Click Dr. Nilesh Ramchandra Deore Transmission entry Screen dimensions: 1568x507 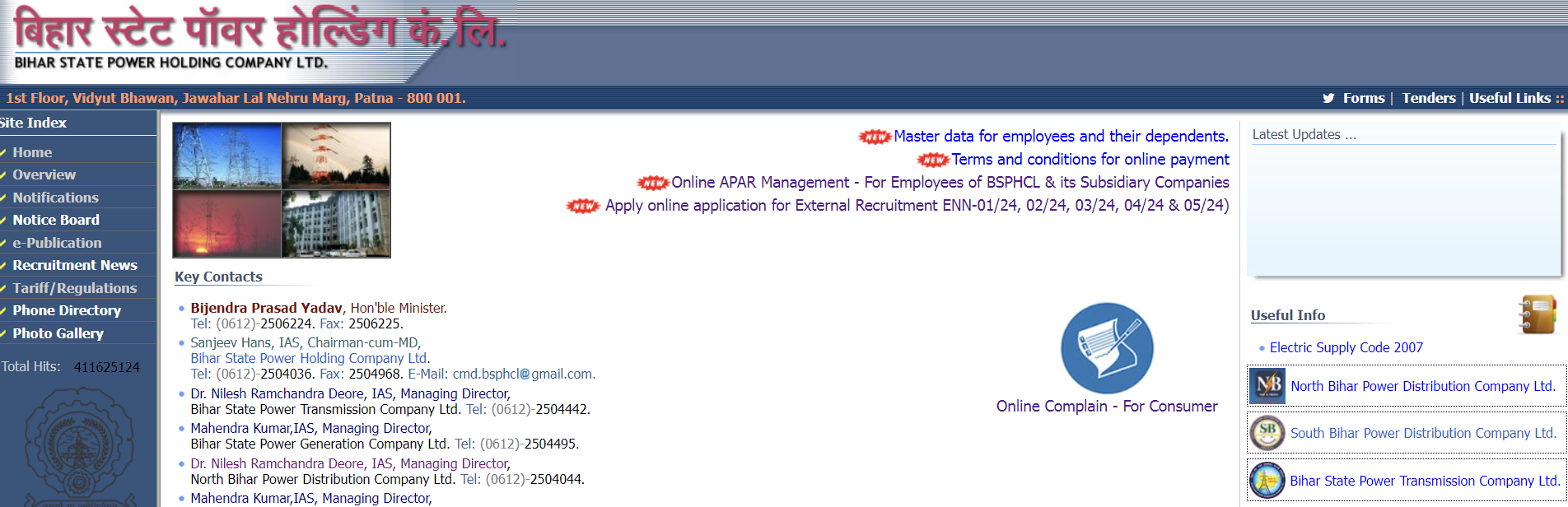(390, 402)
